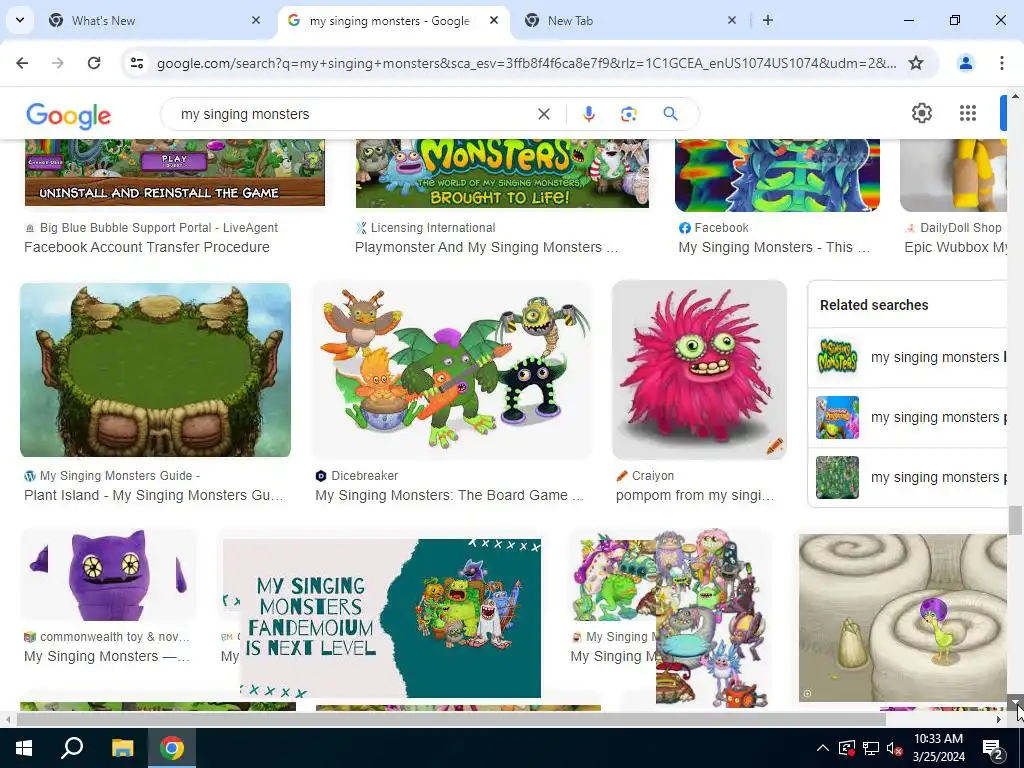Open Google quick settings gear

[x=921, y=114]
